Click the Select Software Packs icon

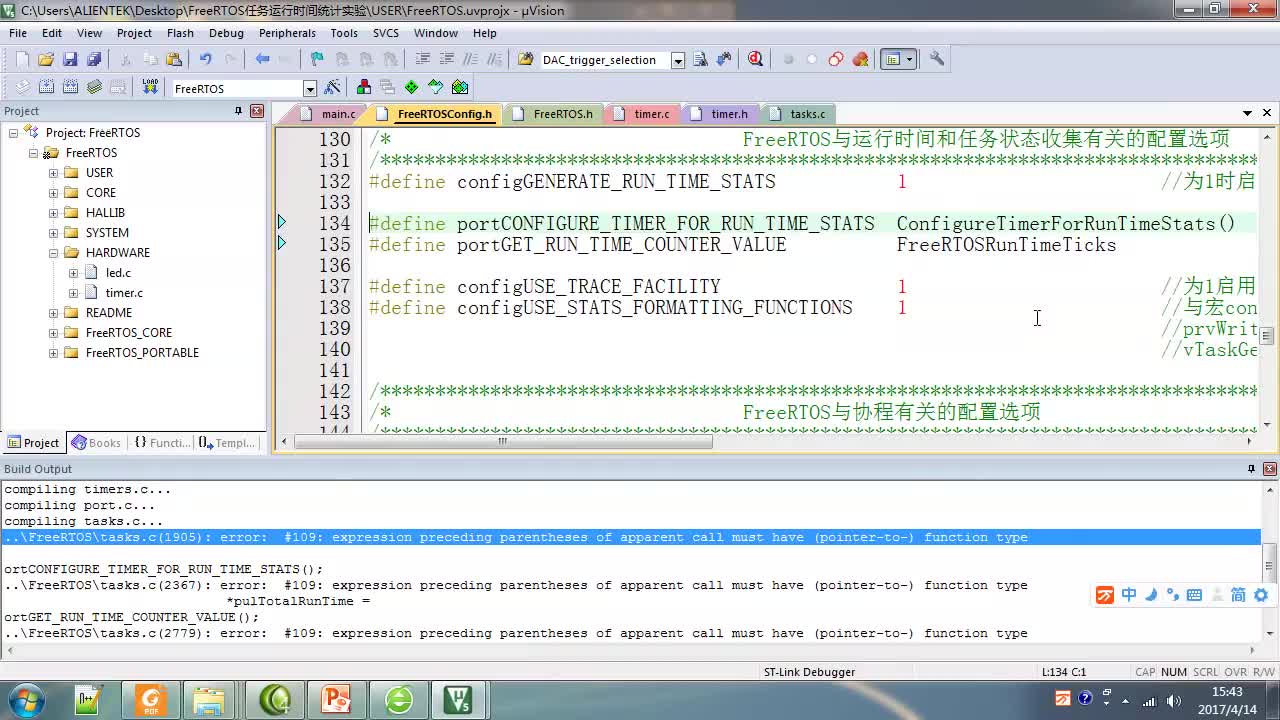coord(436,88)
